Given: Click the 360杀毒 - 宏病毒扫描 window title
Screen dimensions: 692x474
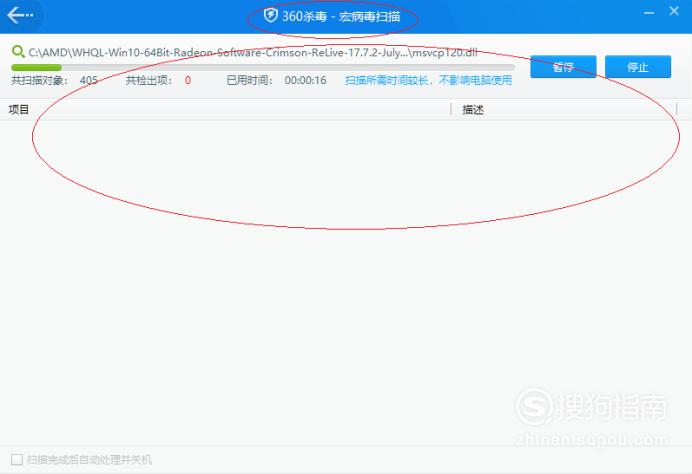Looking at the screenshot, I should pos(341,16).
